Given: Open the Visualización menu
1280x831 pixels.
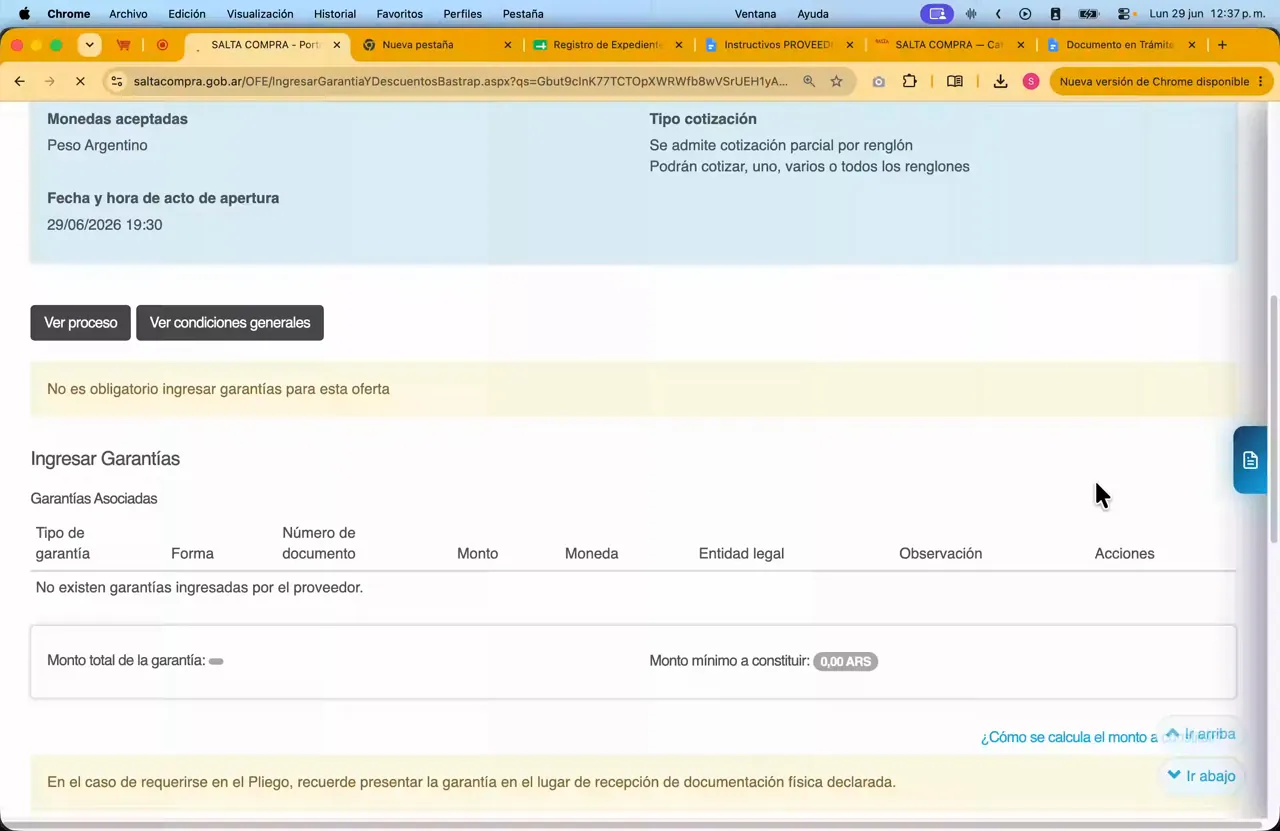Looking at the screenshot, I should tap(260, 14).
